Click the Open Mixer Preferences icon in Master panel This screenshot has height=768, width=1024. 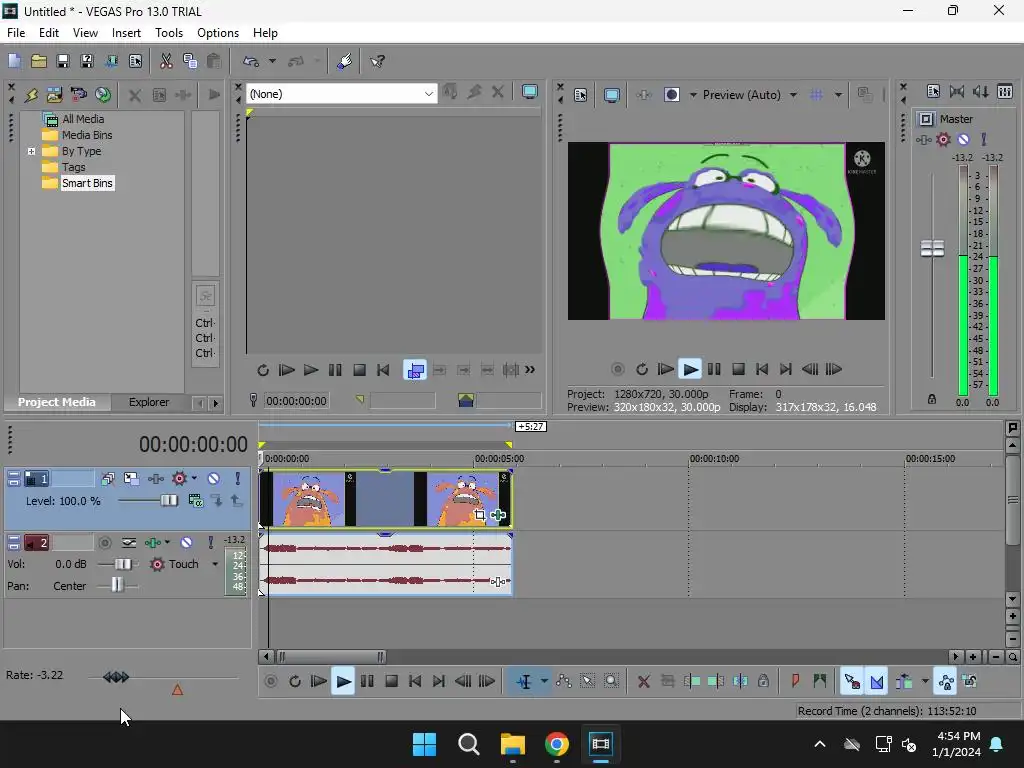click(x=933, y=91)
